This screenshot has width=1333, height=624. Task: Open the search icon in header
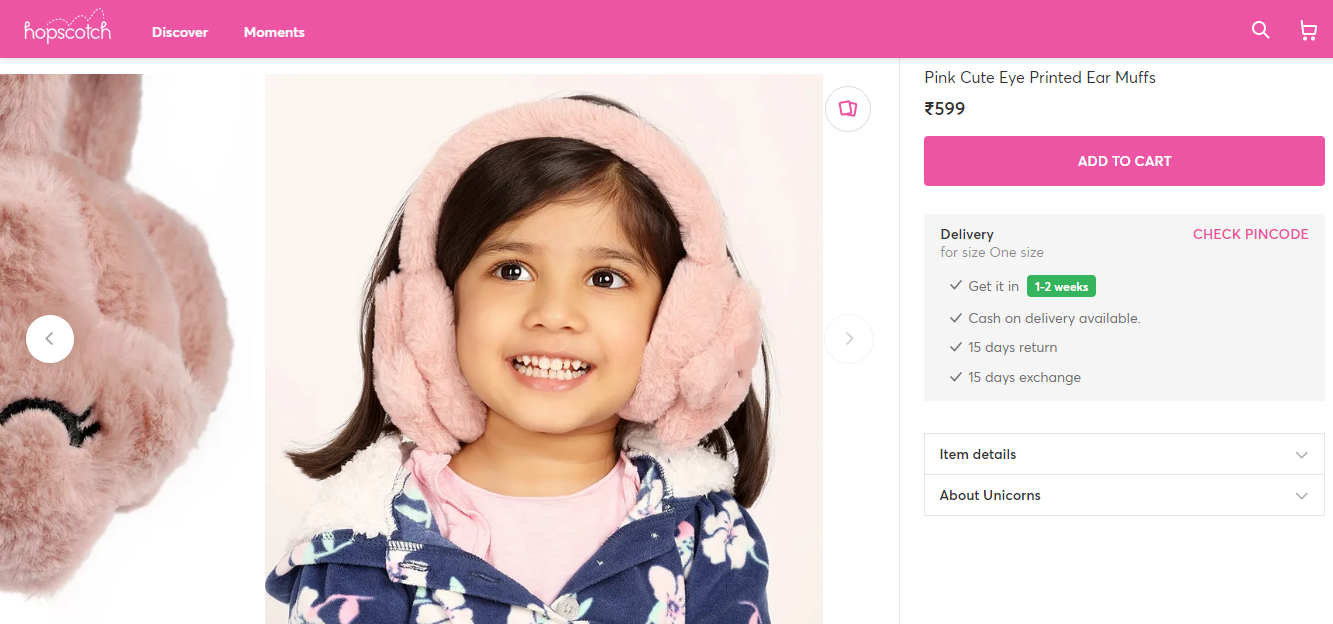1260,30
